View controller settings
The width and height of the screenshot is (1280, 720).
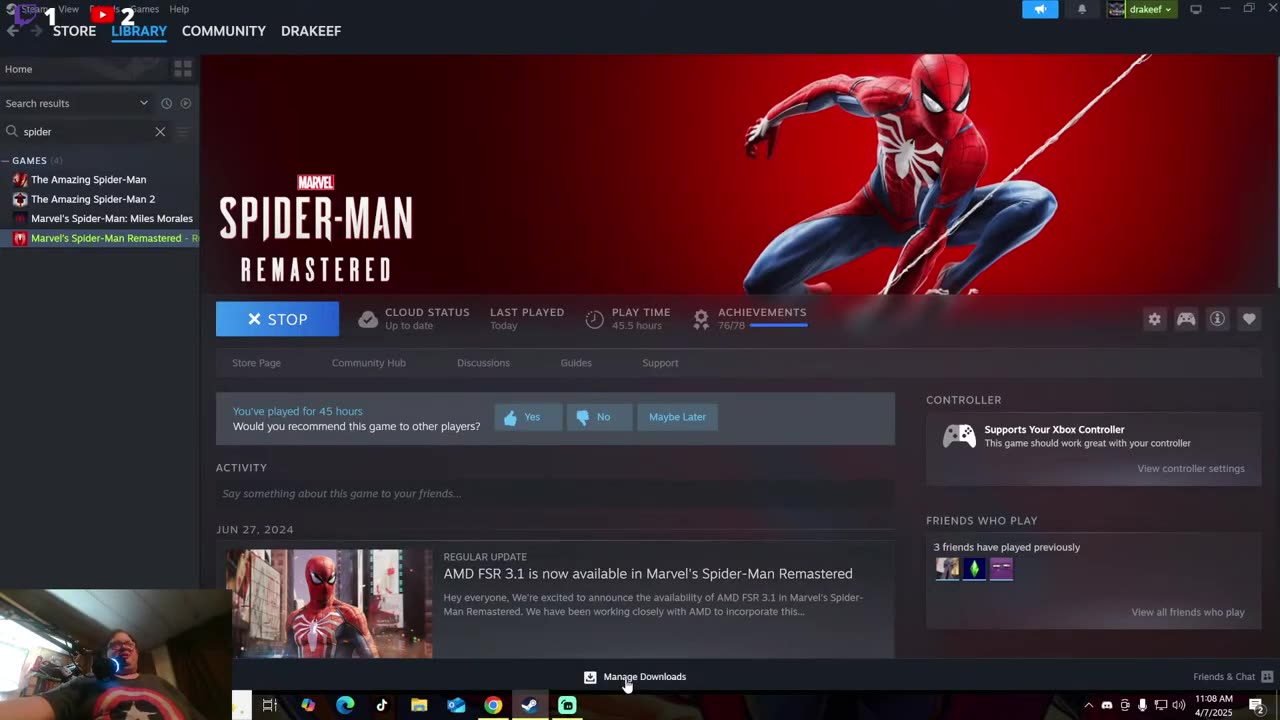pyautogui.click(x=1191, y=469)
